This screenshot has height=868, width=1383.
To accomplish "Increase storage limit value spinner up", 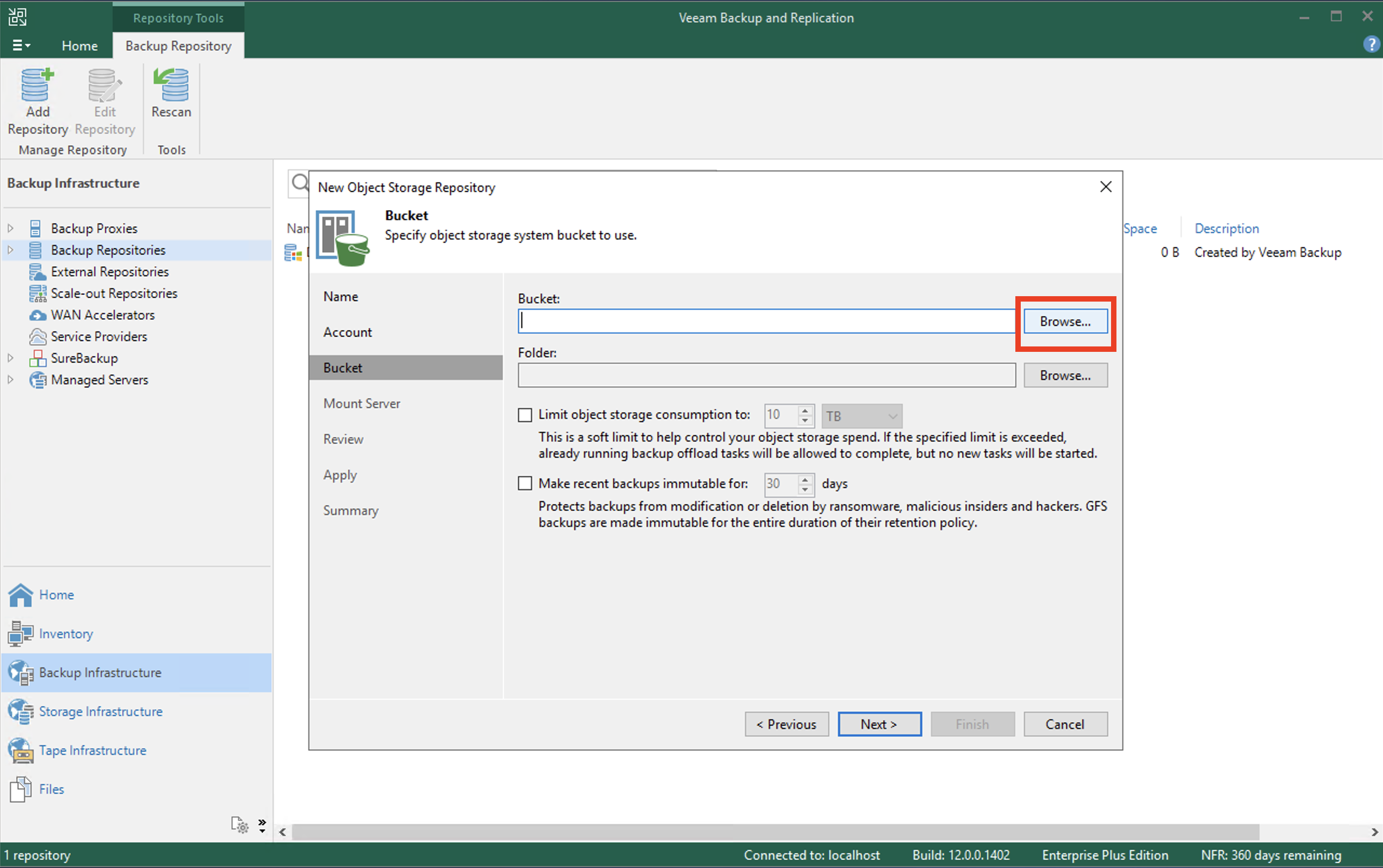I will 806,410.
